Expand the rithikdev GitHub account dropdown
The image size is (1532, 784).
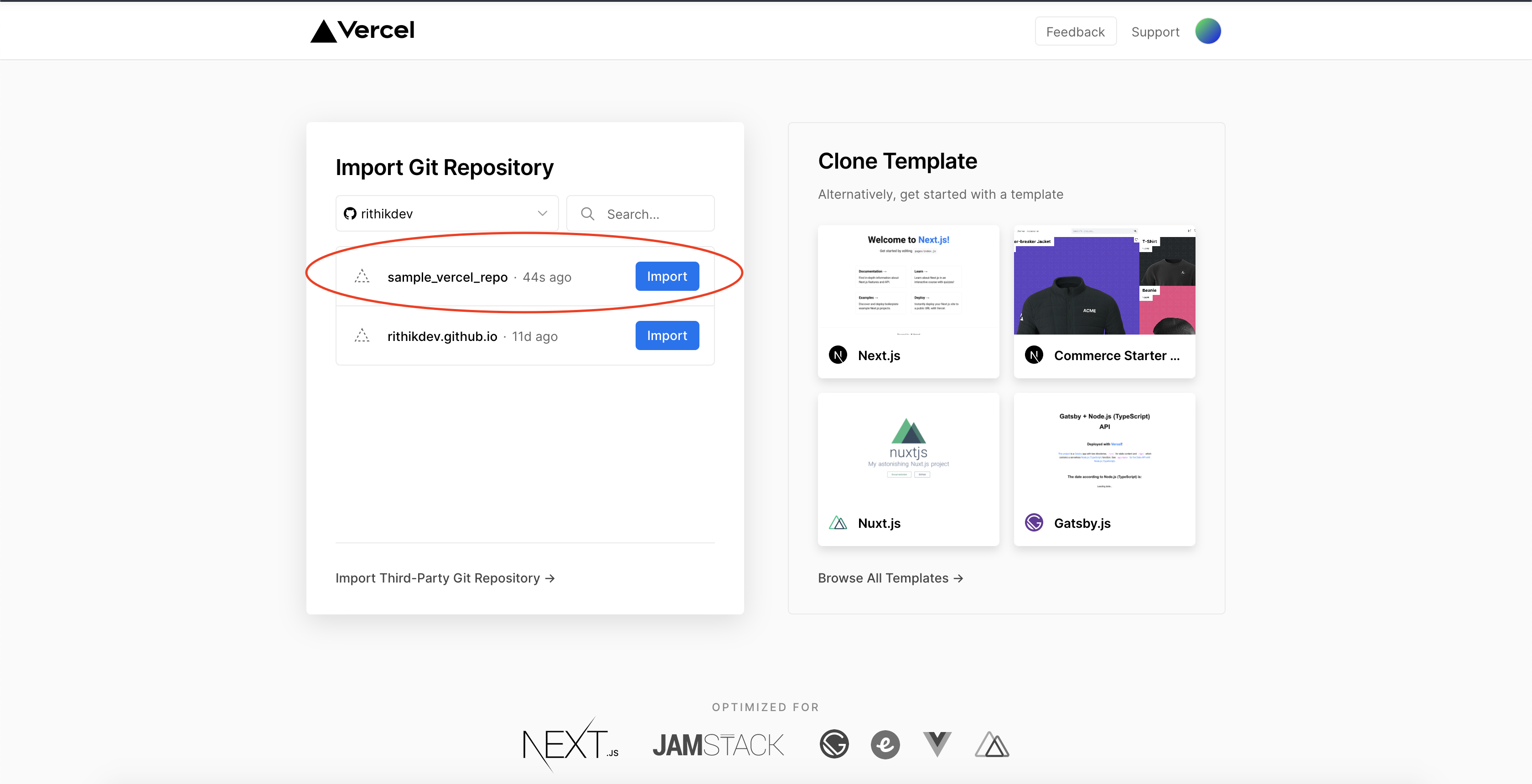pyautogui.click(x=447, y=213)
